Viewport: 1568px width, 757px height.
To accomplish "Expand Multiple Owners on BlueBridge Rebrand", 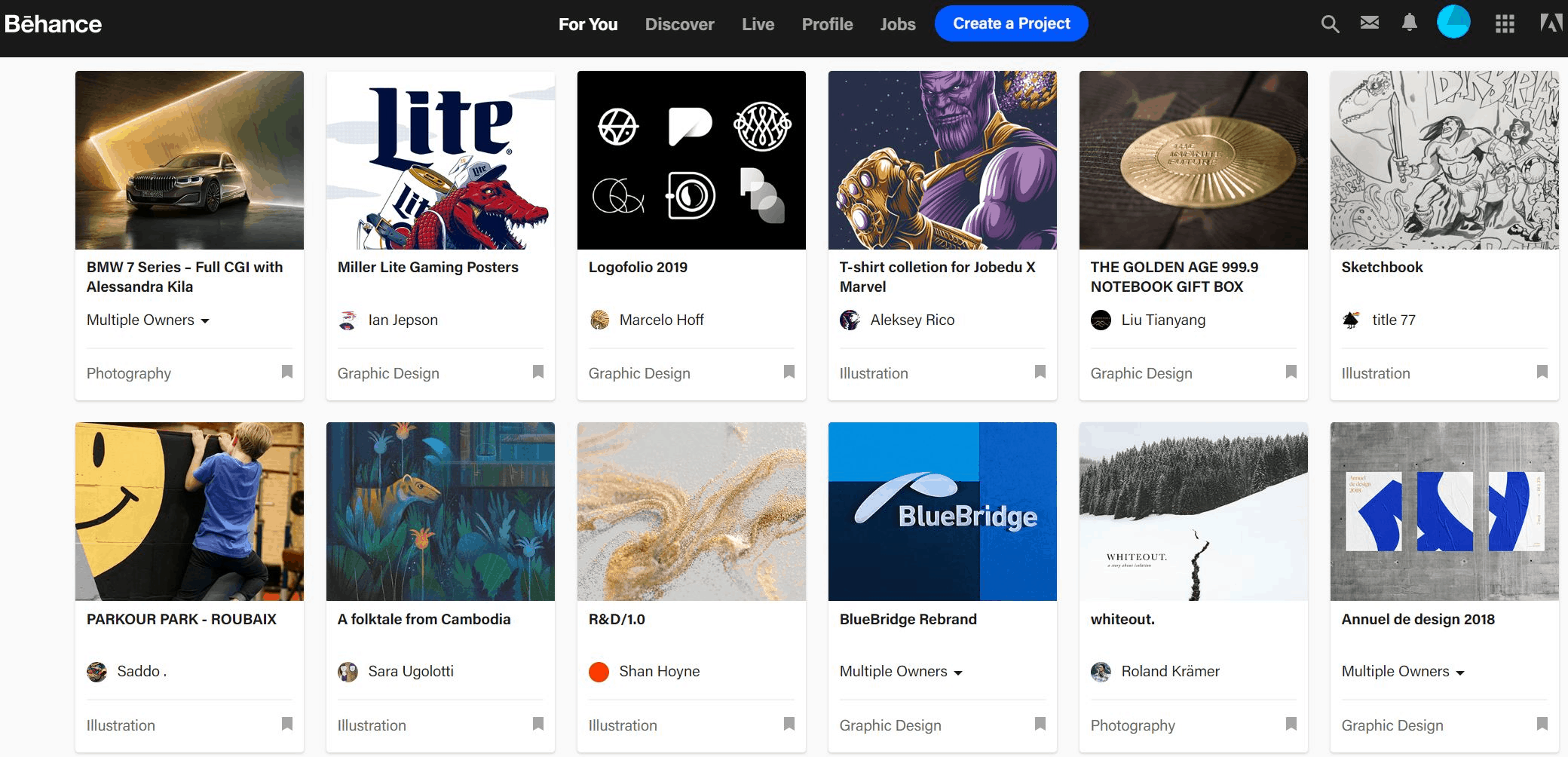I will coord(901,671).
